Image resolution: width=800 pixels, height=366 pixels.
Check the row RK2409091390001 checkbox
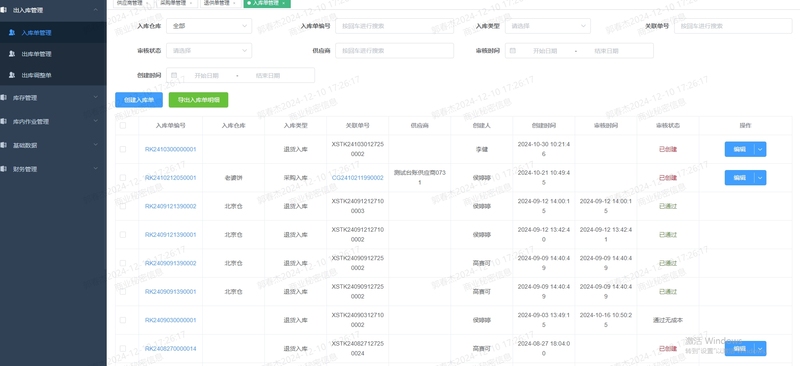[122, 291]
